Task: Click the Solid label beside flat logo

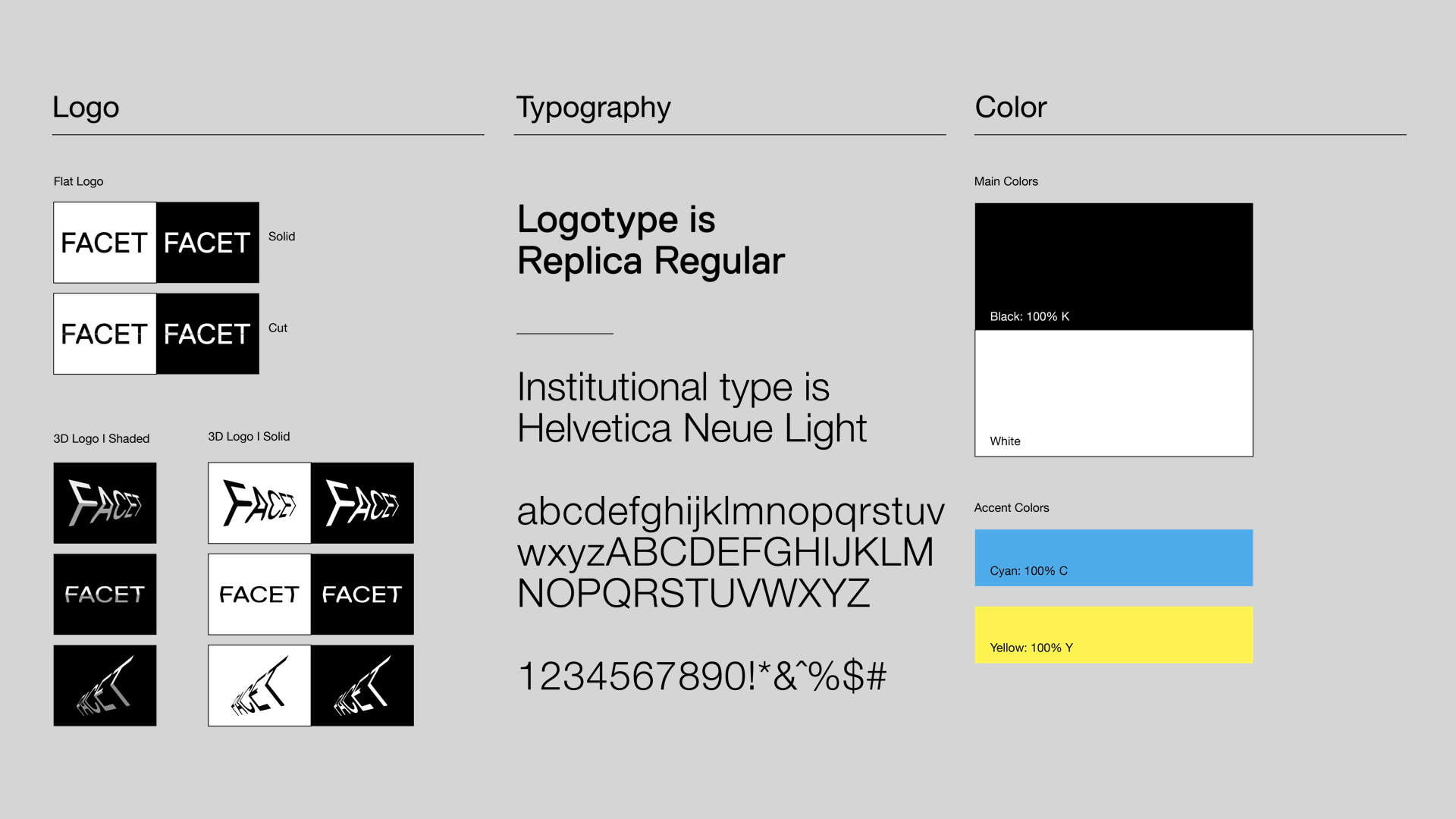Action: point(281,237)
